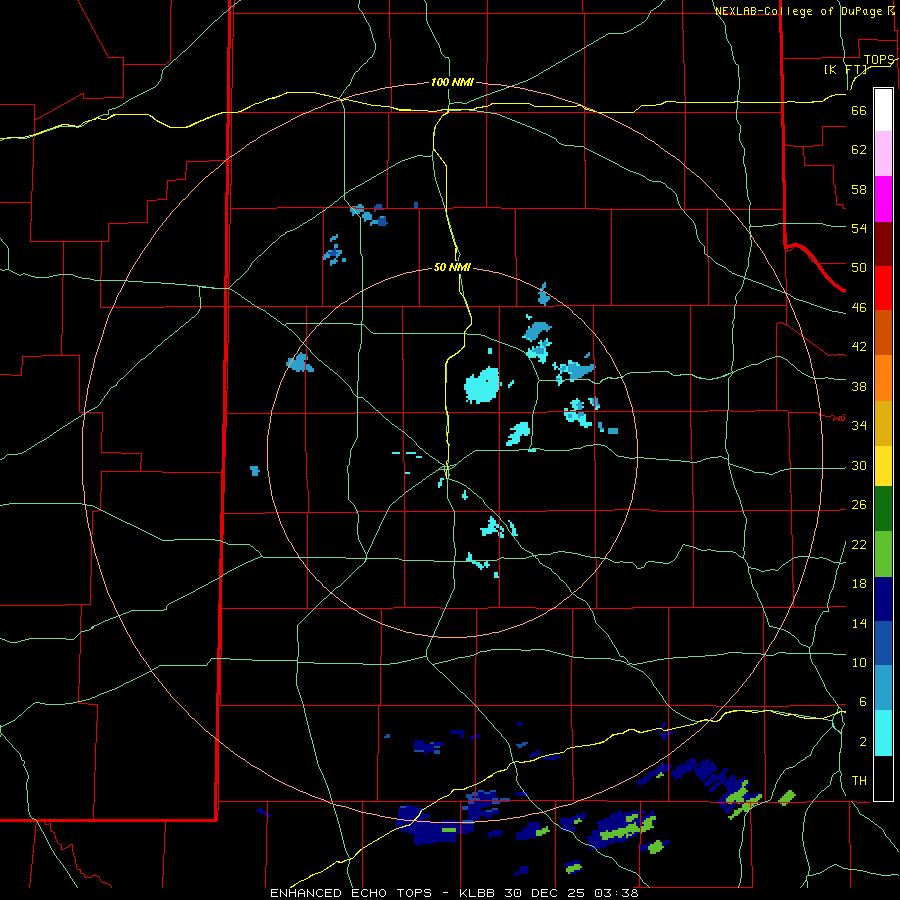900x900 pixels.
Task: Click the medium blue 18 kft legend swatch
Action: 883,643
